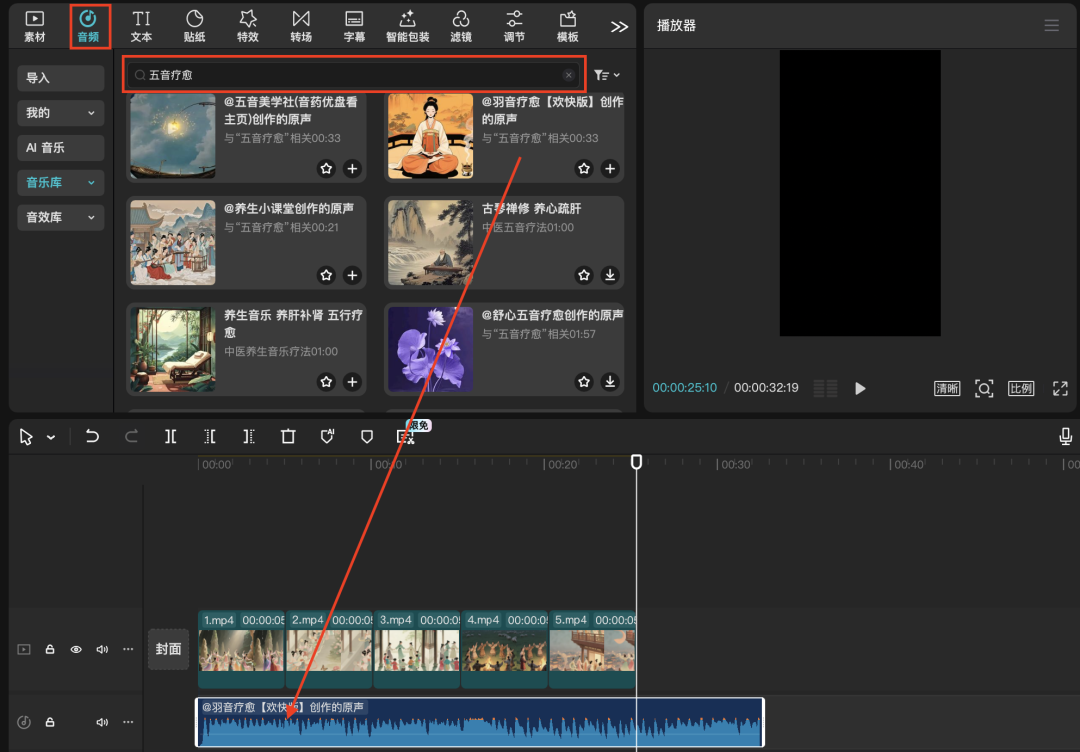Image resolution: width=1080 pixels, height=752 pixels.
Task: Download the 舒心五音疗愈 audio track
Action: coord(610,382)
